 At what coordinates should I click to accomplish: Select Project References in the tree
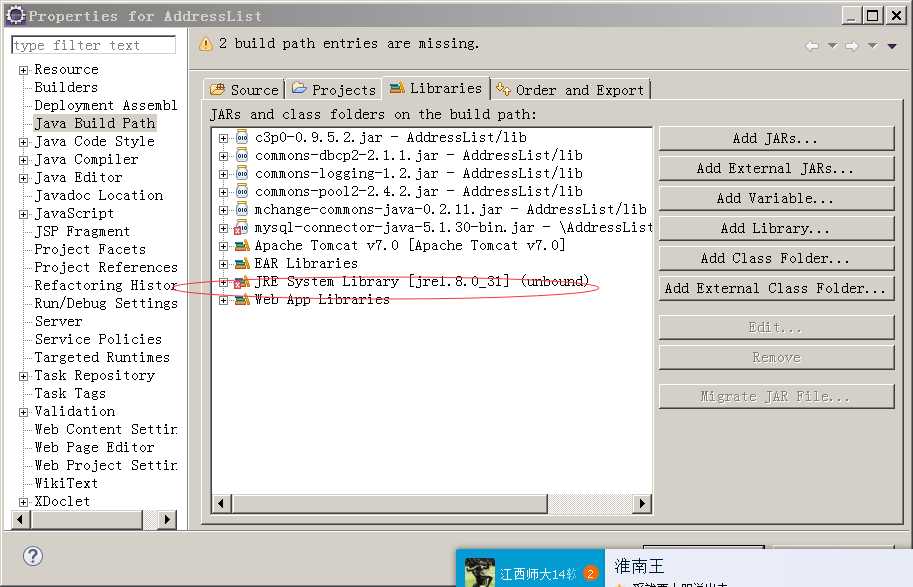pyautogui.click(x=105, y=268)
